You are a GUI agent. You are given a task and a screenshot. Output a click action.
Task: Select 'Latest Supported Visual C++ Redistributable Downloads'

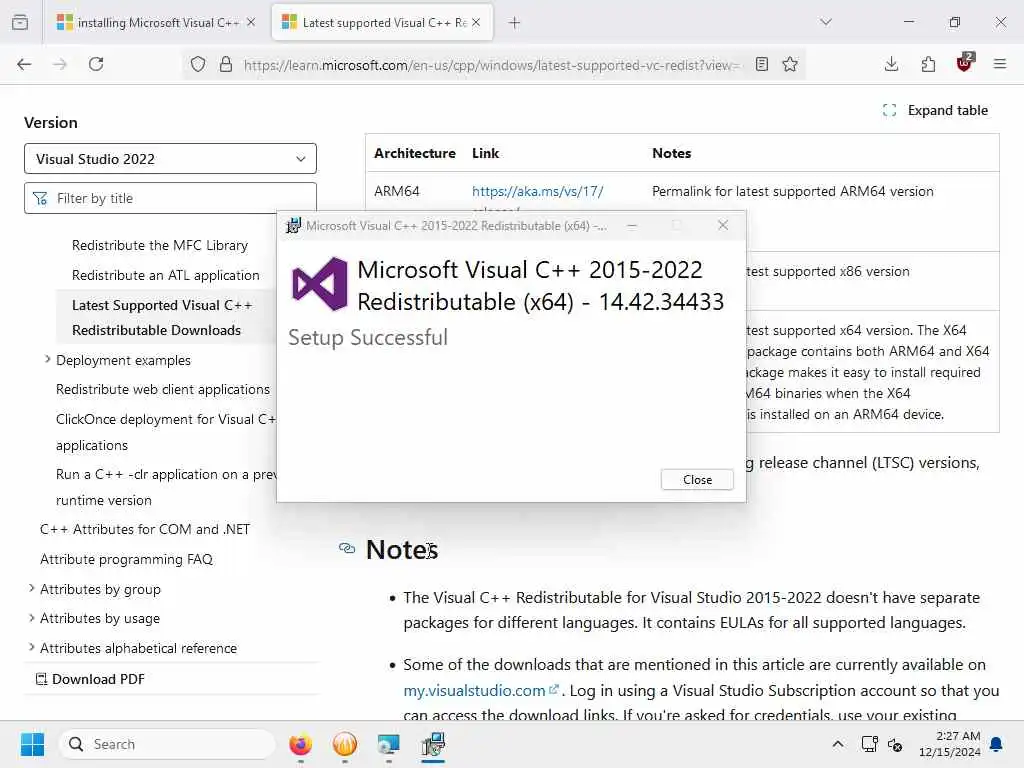coord(162,317)
